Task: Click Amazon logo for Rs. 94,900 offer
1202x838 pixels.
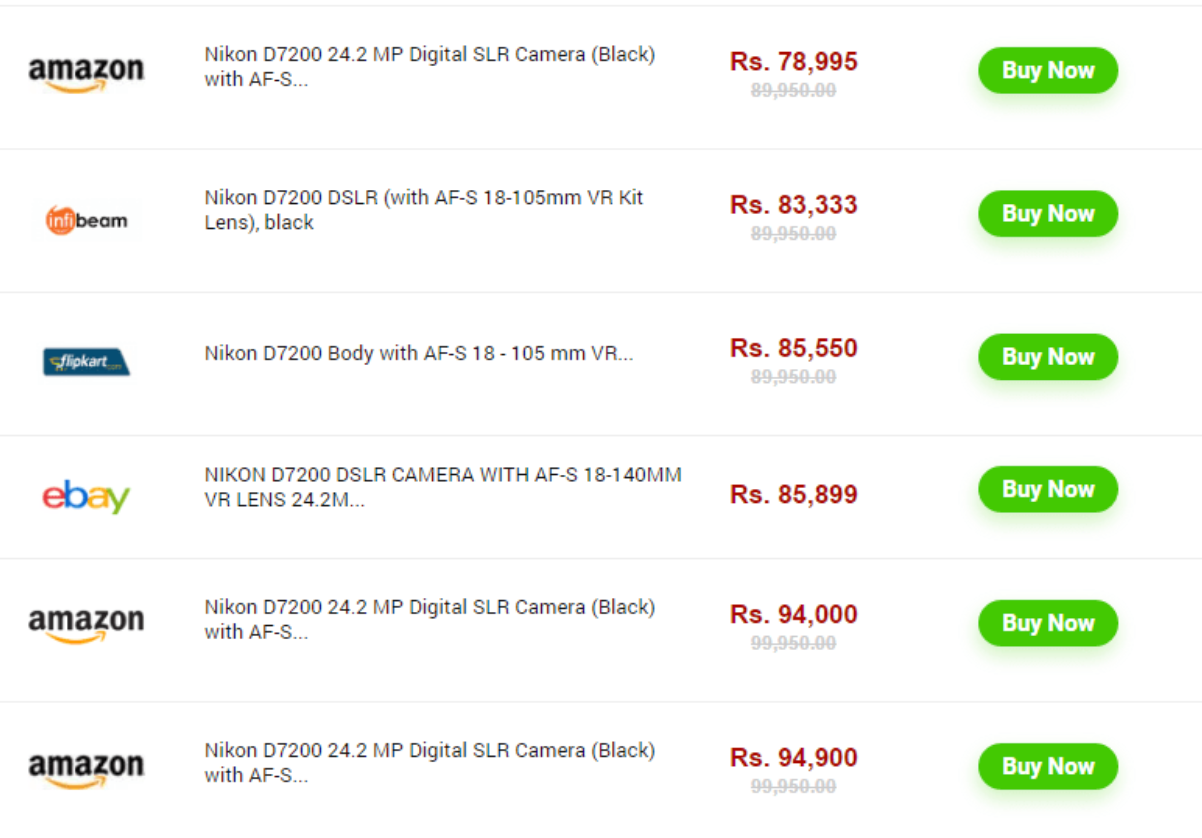Action: click(x=86, y=768)
